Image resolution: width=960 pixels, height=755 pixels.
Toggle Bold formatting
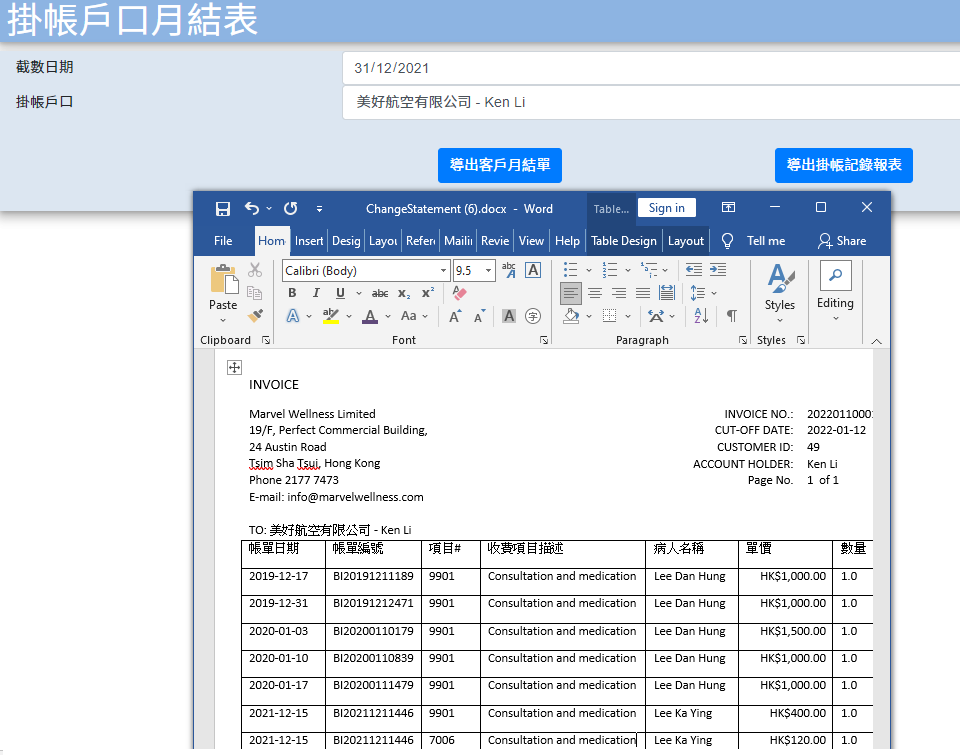pos(292,293)
